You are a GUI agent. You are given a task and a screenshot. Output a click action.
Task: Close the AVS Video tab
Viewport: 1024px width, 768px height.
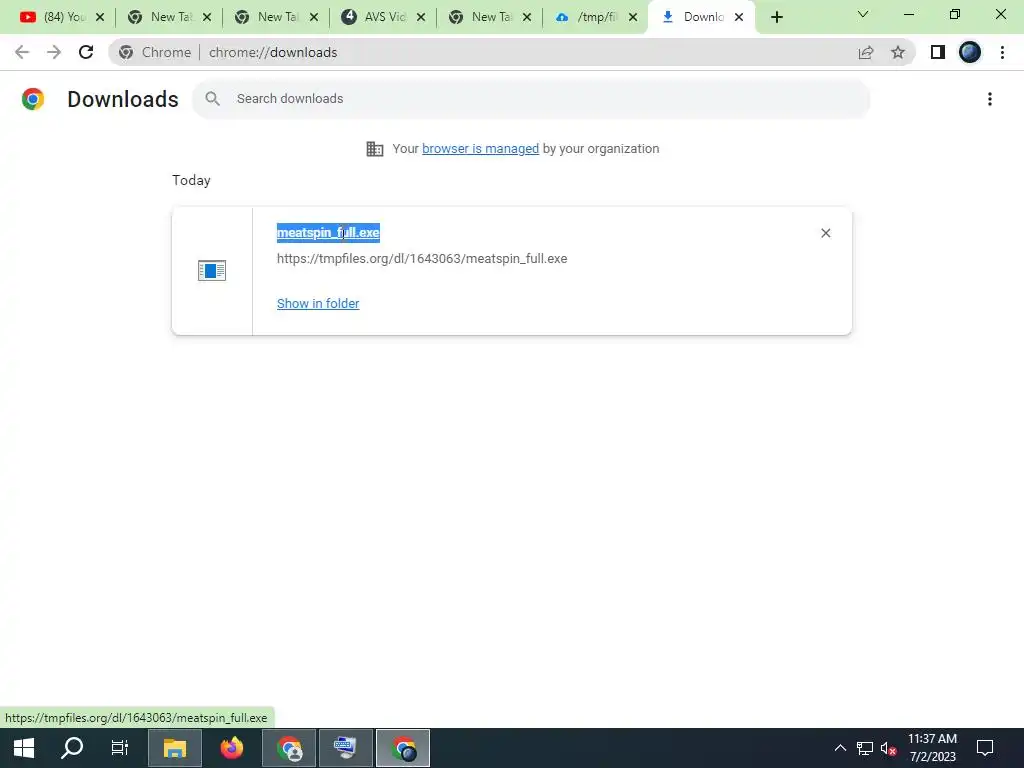421,18
